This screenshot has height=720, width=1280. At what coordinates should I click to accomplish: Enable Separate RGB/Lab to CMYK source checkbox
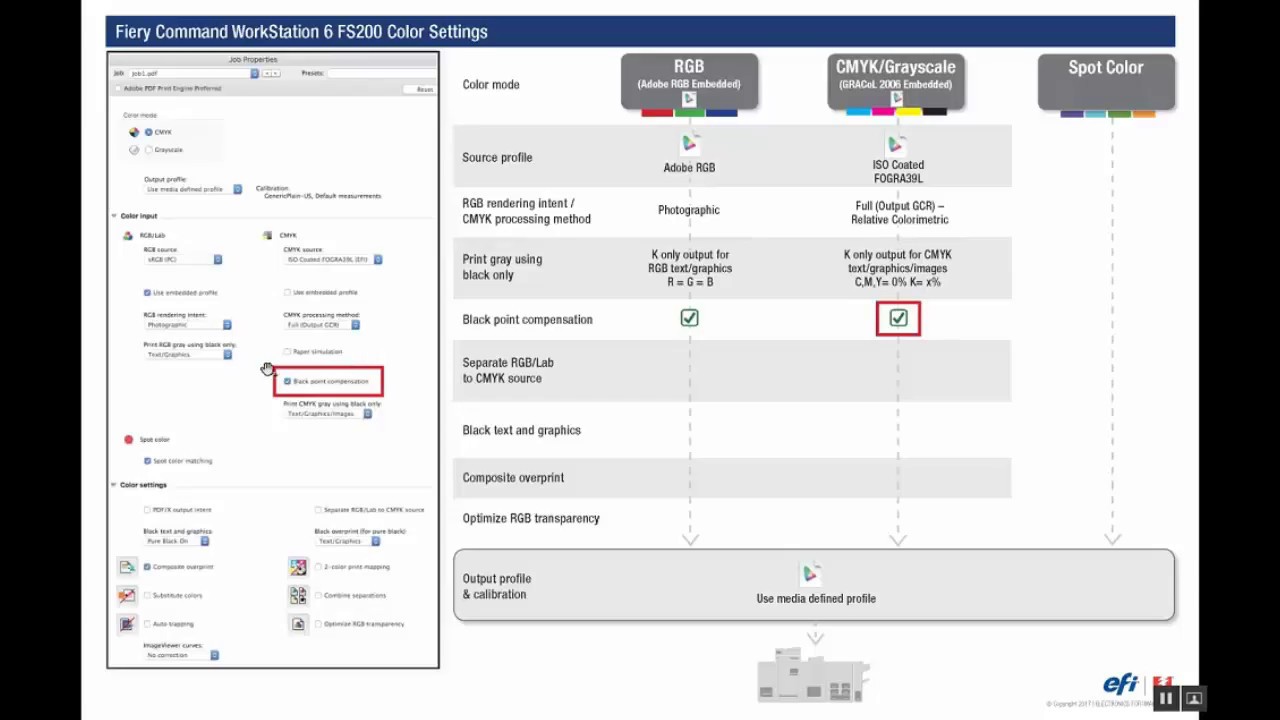tap(318, 510)
